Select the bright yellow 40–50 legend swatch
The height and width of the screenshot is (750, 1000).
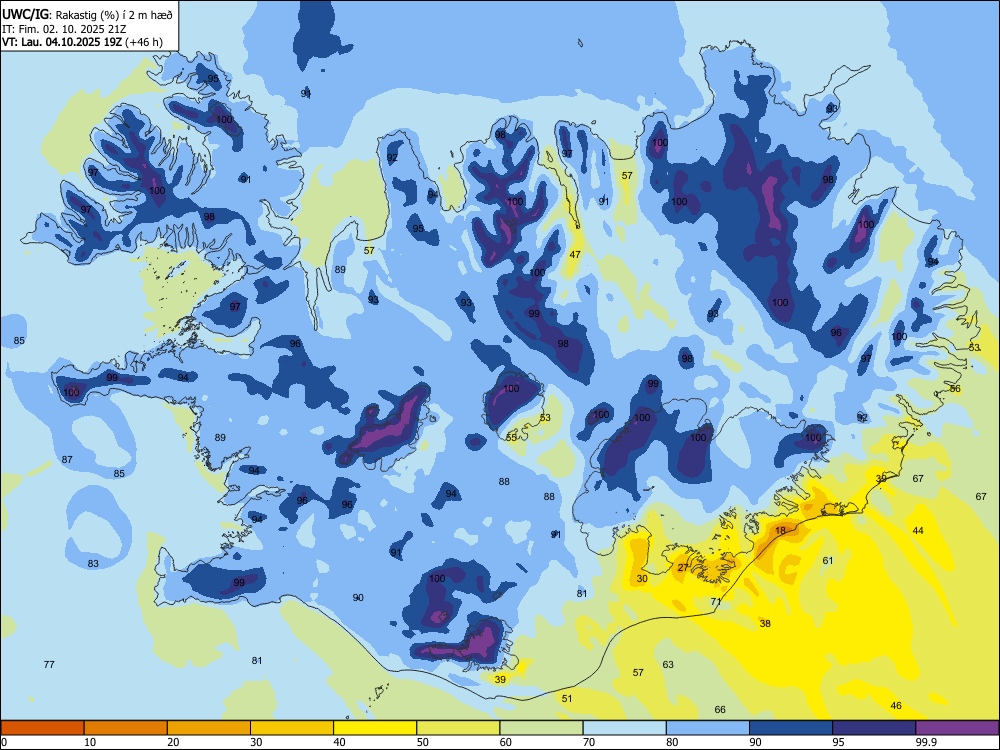(x=375, y=728)
